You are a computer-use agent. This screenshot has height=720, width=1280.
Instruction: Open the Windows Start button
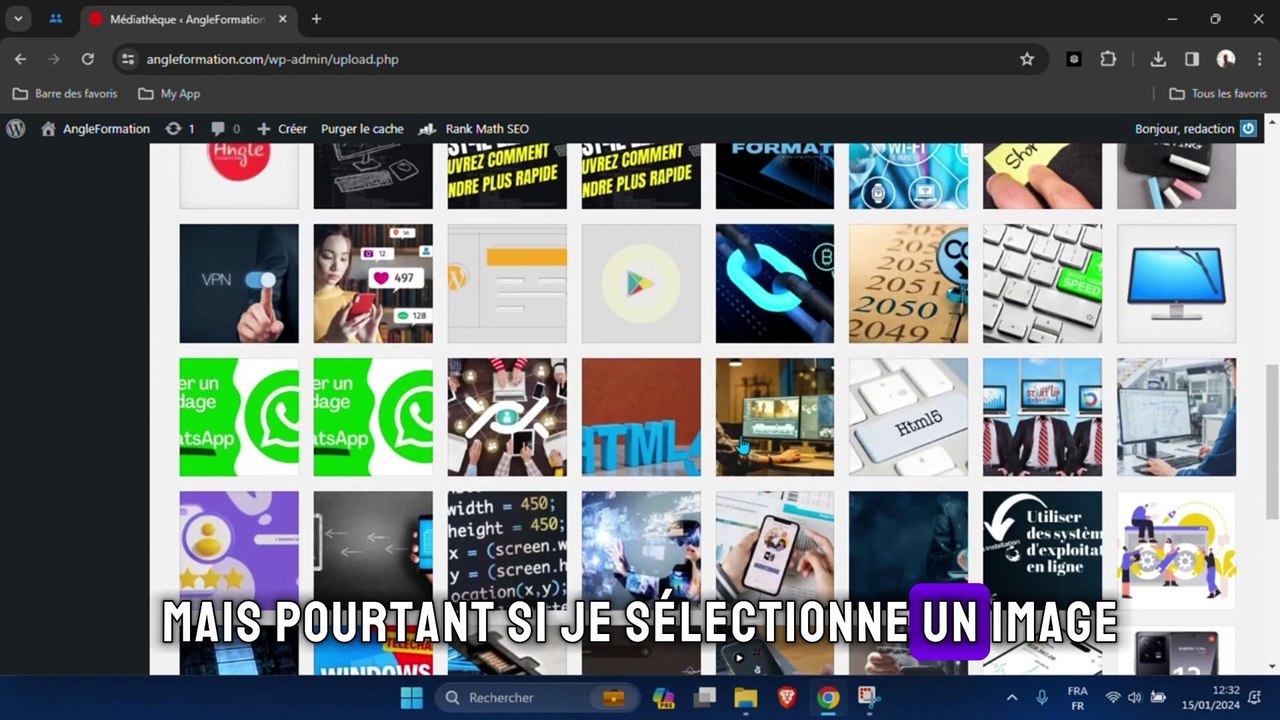click(x=411, y=697)
